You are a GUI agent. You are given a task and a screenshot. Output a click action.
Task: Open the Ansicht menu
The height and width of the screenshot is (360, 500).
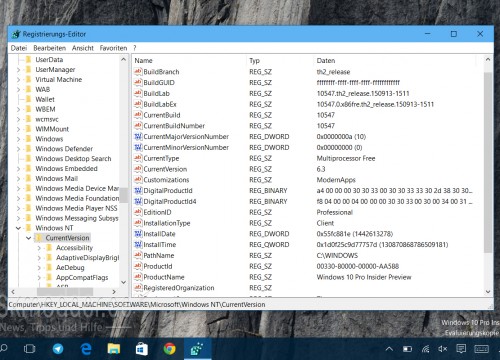[83, 48]
